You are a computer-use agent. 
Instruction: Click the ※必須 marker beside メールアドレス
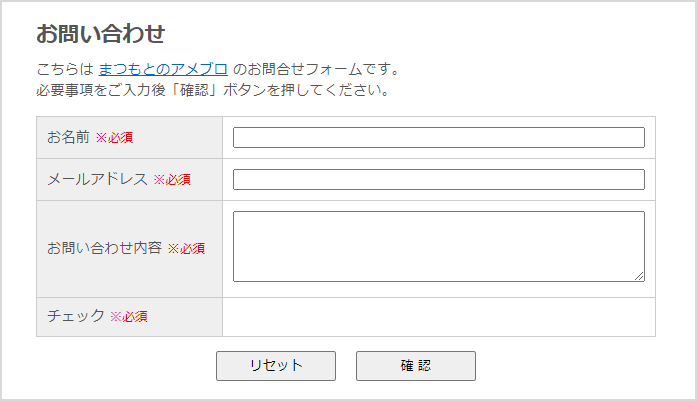click(x=171, y=180)
